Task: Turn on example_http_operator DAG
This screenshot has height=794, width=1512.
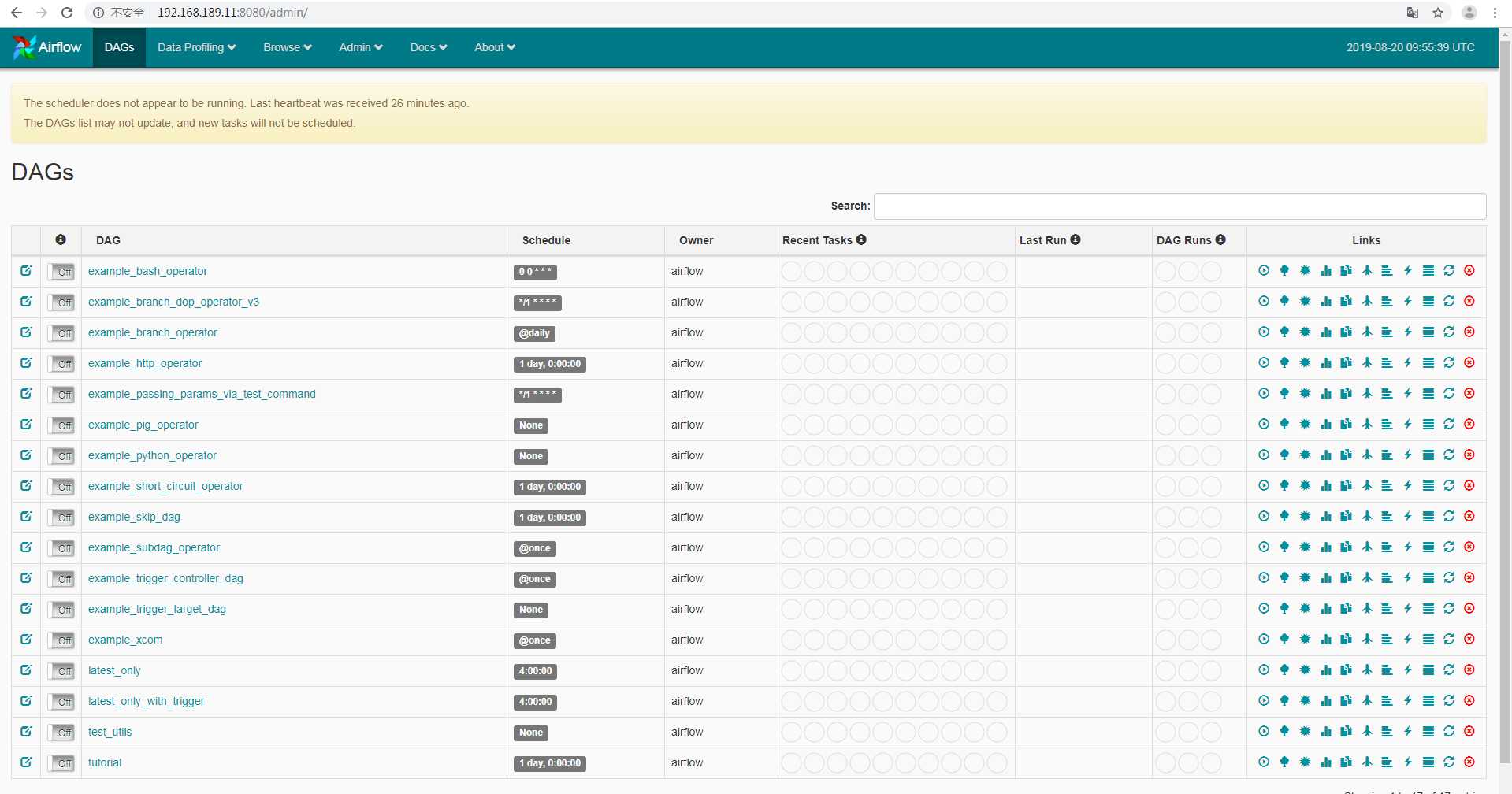Action: click(x=61, y=364)
